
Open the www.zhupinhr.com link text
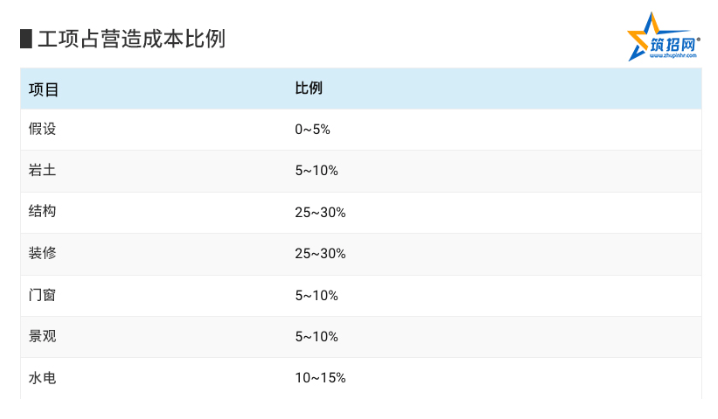(x=673, y=56)
